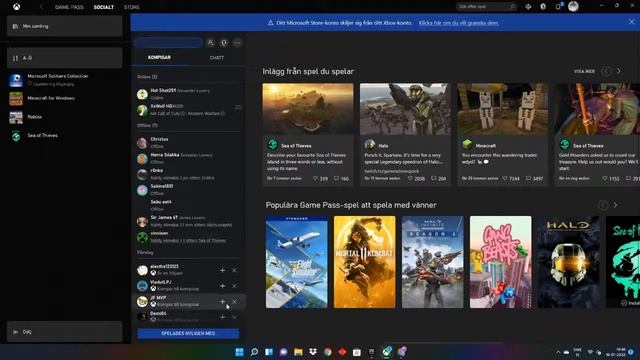Screen dimensions: 640x360
Task: Open the Gang Beasts game tile
Action: [500, 262]
